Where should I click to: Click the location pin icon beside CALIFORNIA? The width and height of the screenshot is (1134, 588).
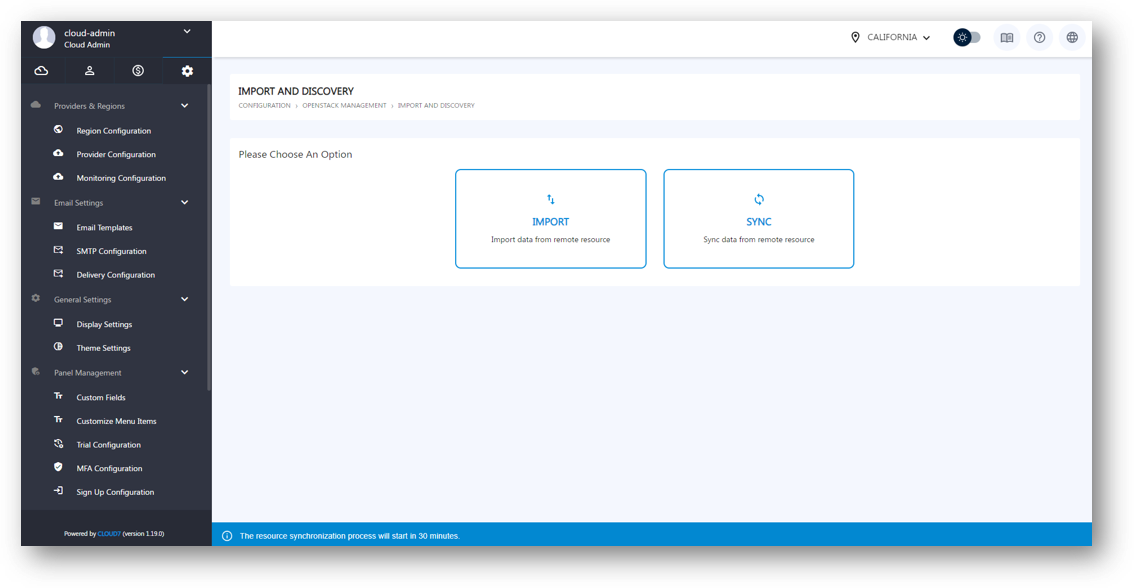pos(855,37)
